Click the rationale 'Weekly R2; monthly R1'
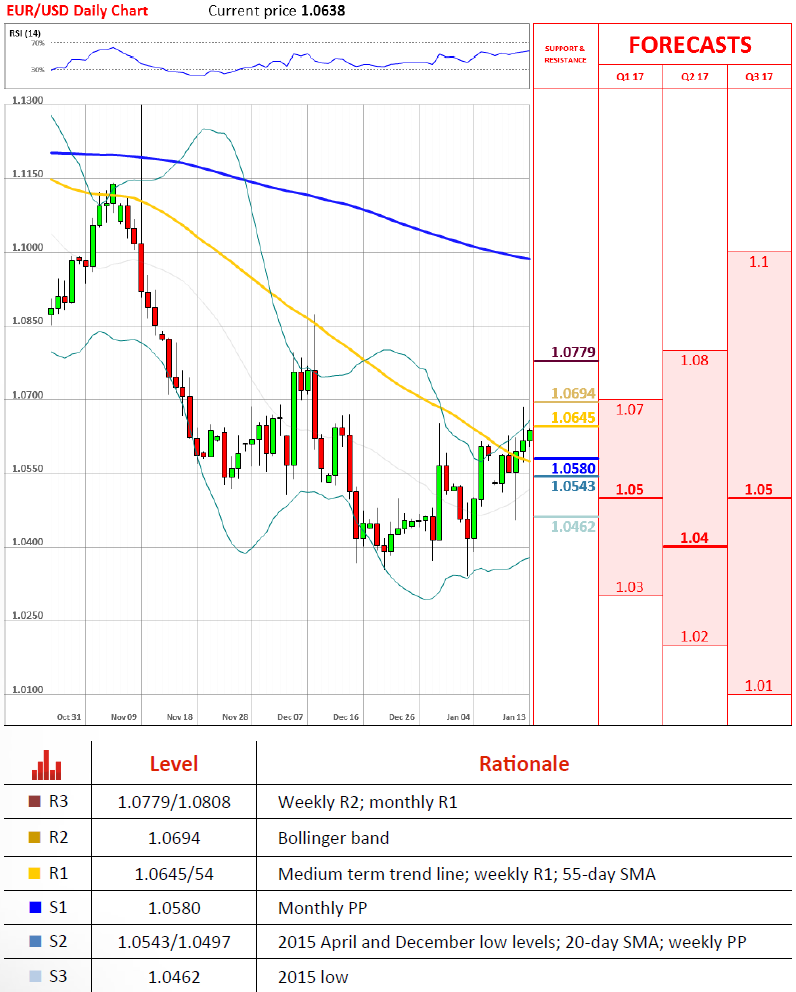 click(x=368, y=802)
